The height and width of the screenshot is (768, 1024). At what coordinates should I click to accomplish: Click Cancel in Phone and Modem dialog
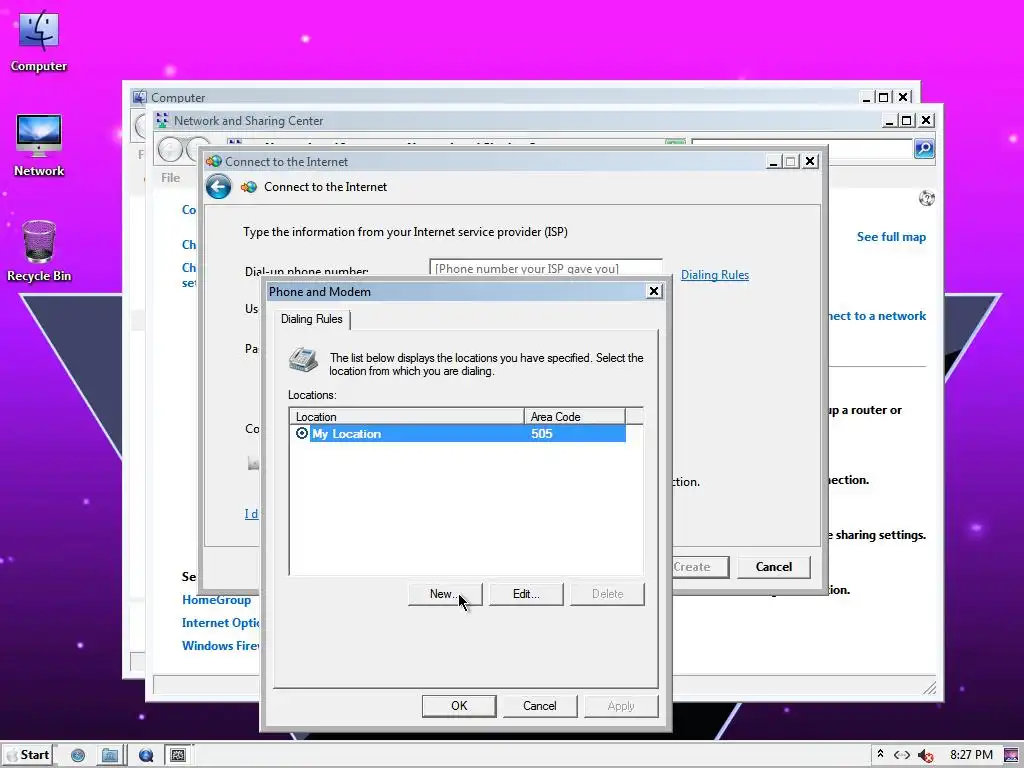539,706
